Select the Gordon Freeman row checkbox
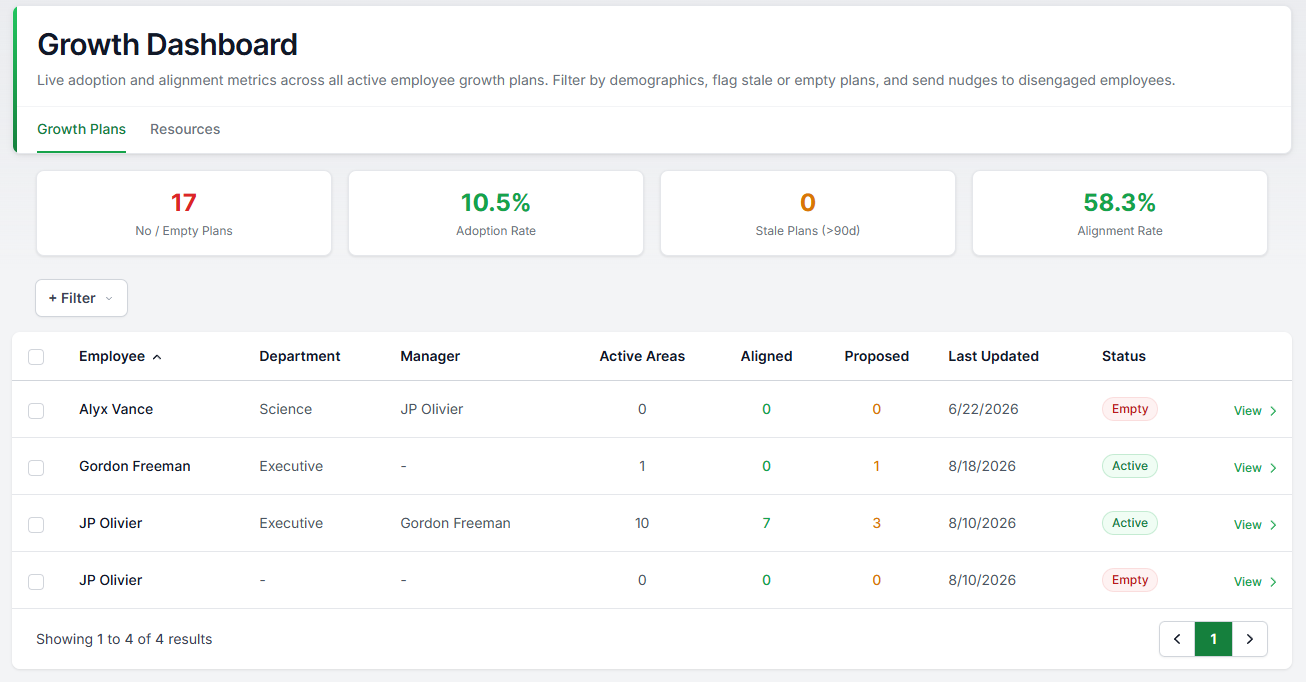This screenshot has width=1306, height=682. (x=36, y=468)
